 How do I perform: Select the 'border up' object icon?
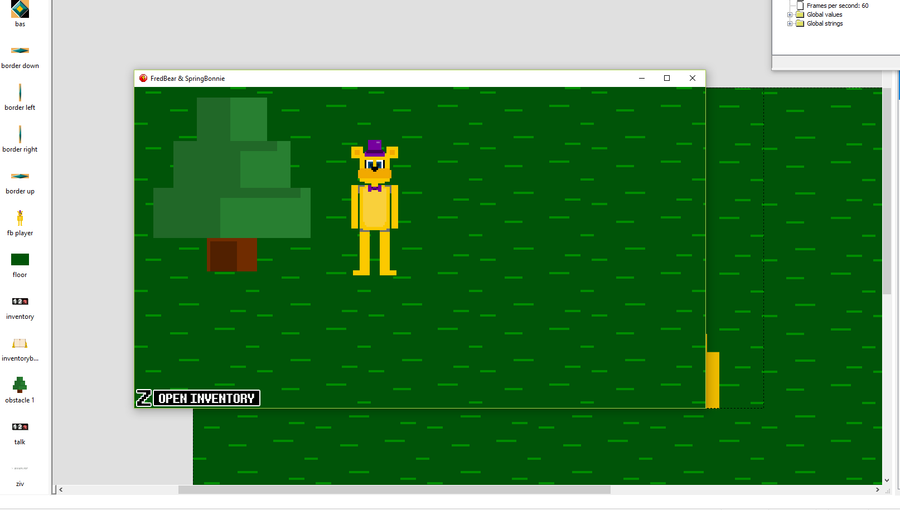(20, 176)
